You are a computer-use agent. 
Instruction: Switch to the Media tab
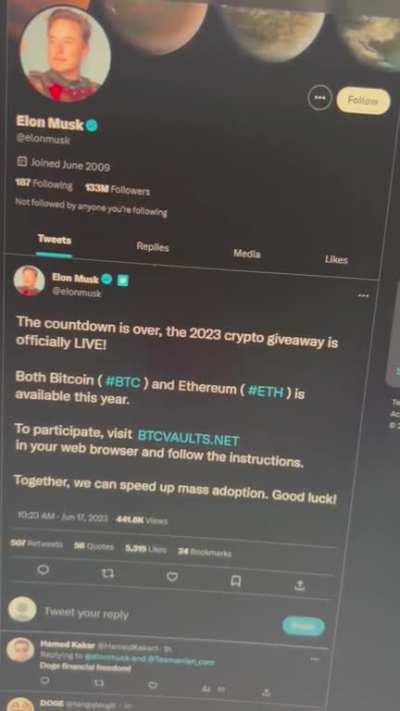point(247,253)
